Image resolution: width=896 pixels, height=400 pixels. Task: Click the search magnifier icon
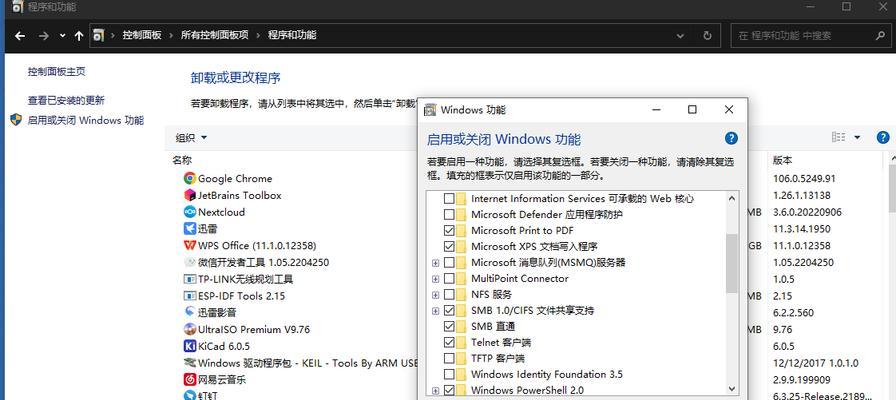point(880,35)
